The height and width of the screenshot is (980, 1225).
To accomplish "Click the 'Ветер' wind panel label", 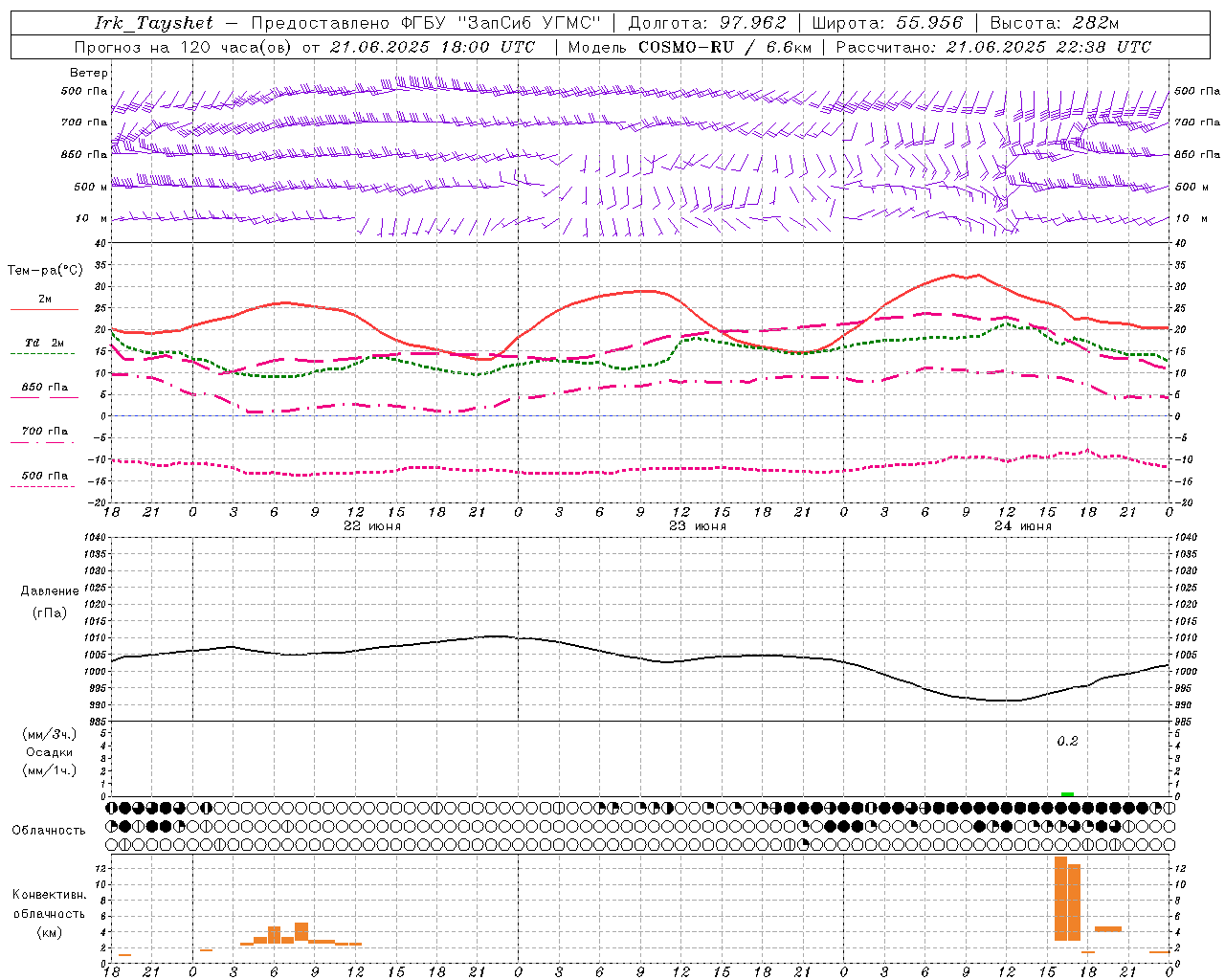I will 89,73.
